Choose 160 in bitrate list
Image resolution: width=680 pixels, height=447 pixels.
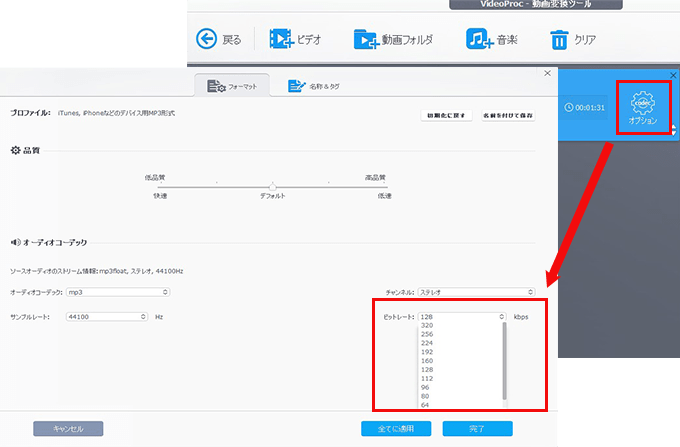tap(427, 361)
